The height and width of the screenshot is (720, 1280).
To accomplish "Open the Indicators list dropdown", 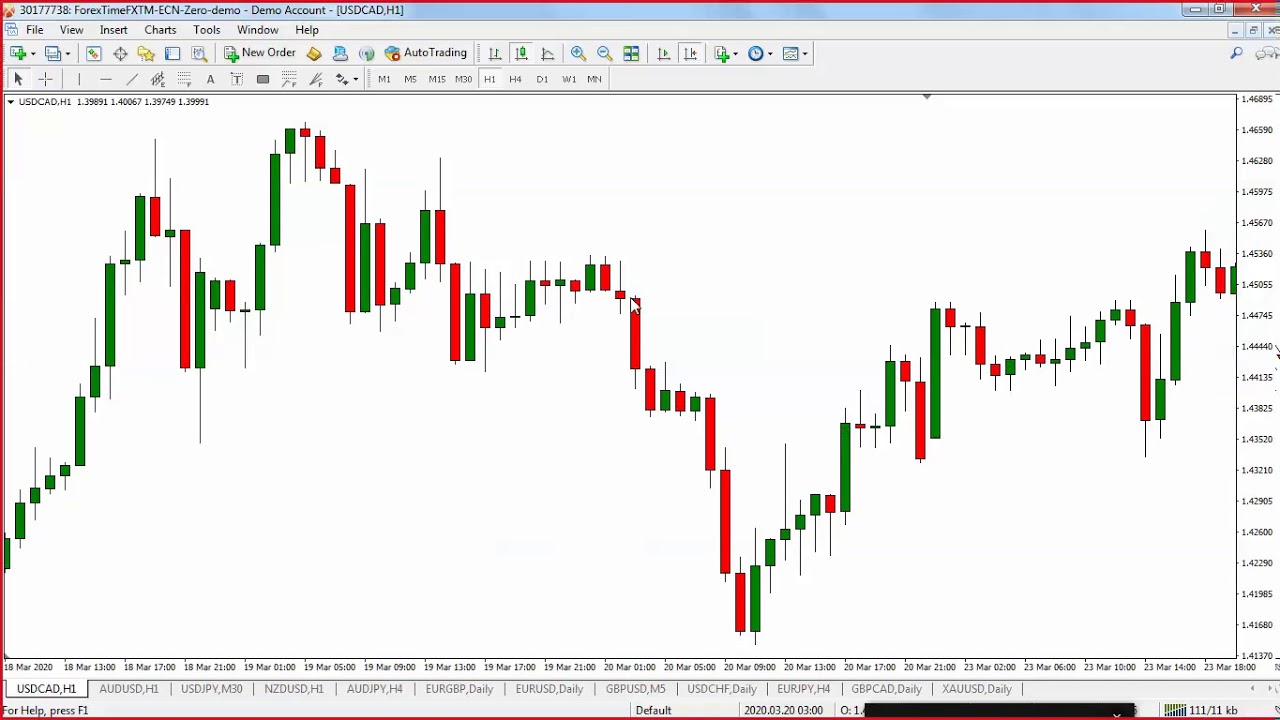I will click(726, 53).
